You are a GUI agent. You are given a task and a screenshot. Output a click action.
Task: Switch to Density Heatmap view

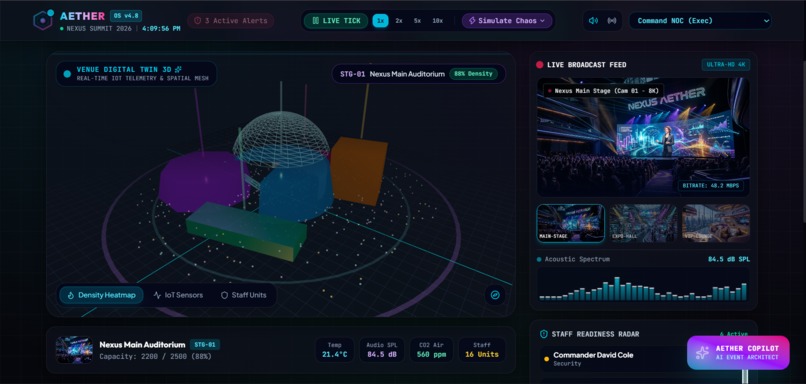(x=101, y=295)
